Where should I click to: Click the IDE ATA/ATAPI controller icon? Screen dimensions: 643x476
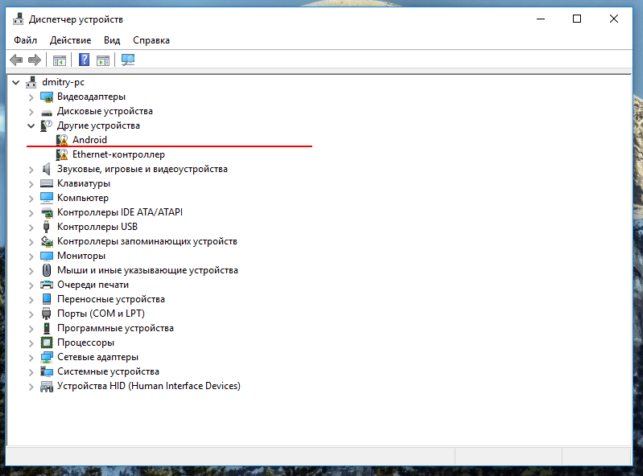[47, 213]
